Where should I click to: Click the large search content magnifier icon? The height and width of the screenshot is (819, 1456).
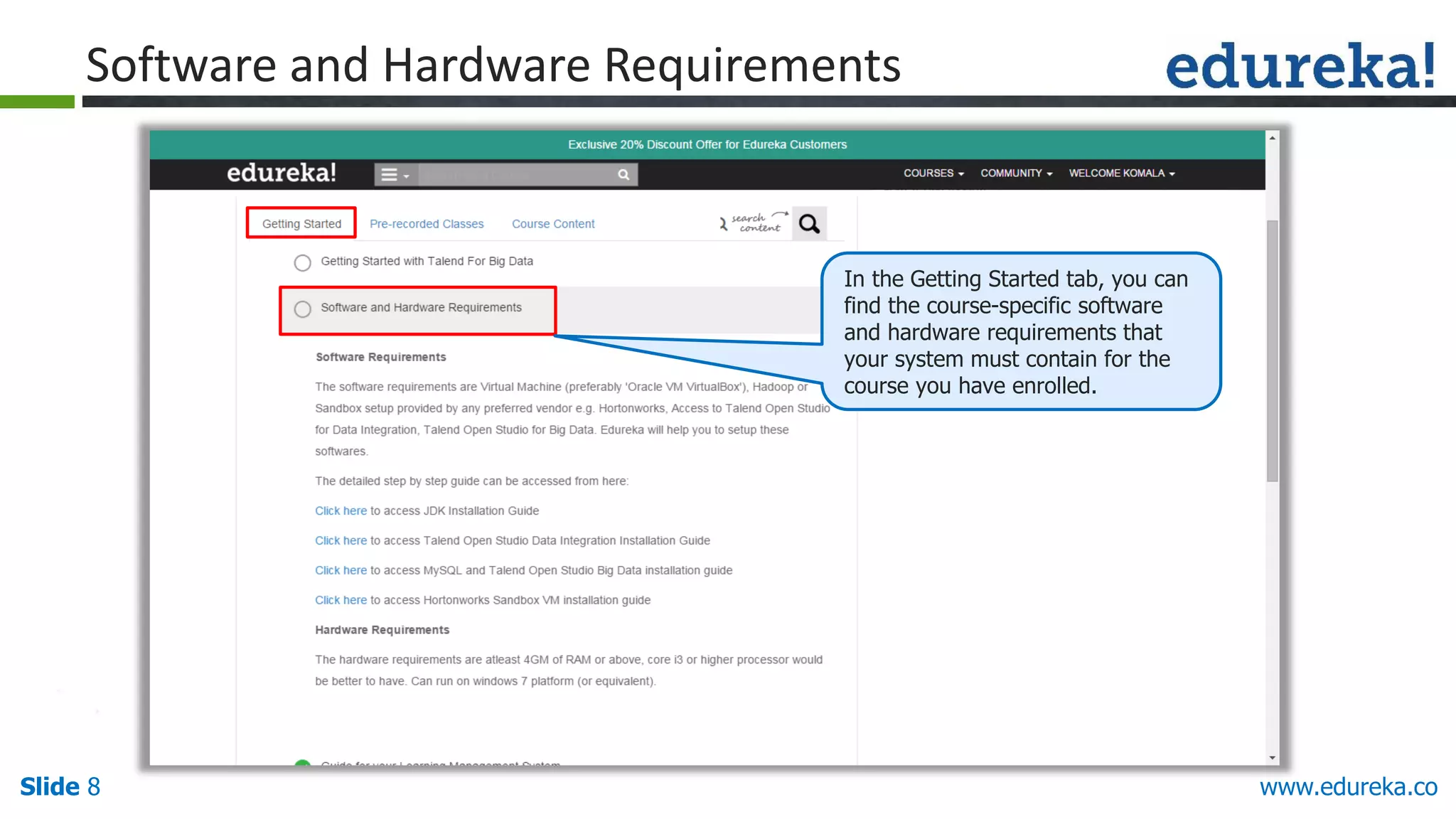click(x=809, y=224)
